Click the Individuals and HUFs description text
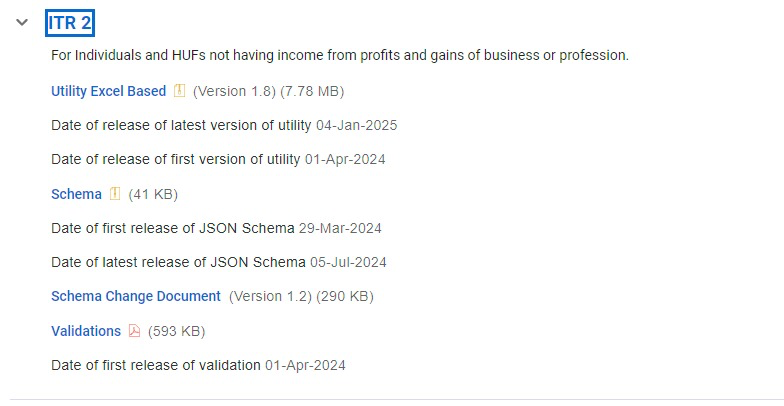Viewport: 784px width, 406px height. tap(340, 55)
